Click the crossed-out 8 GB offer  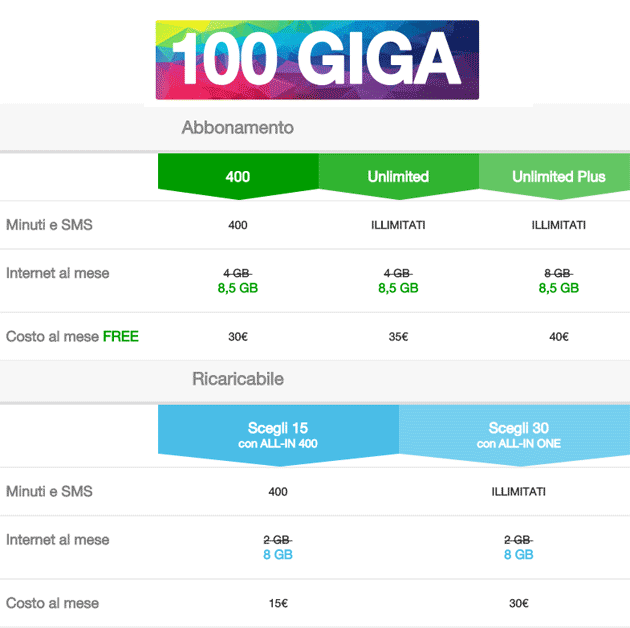[x=558, y=272]
